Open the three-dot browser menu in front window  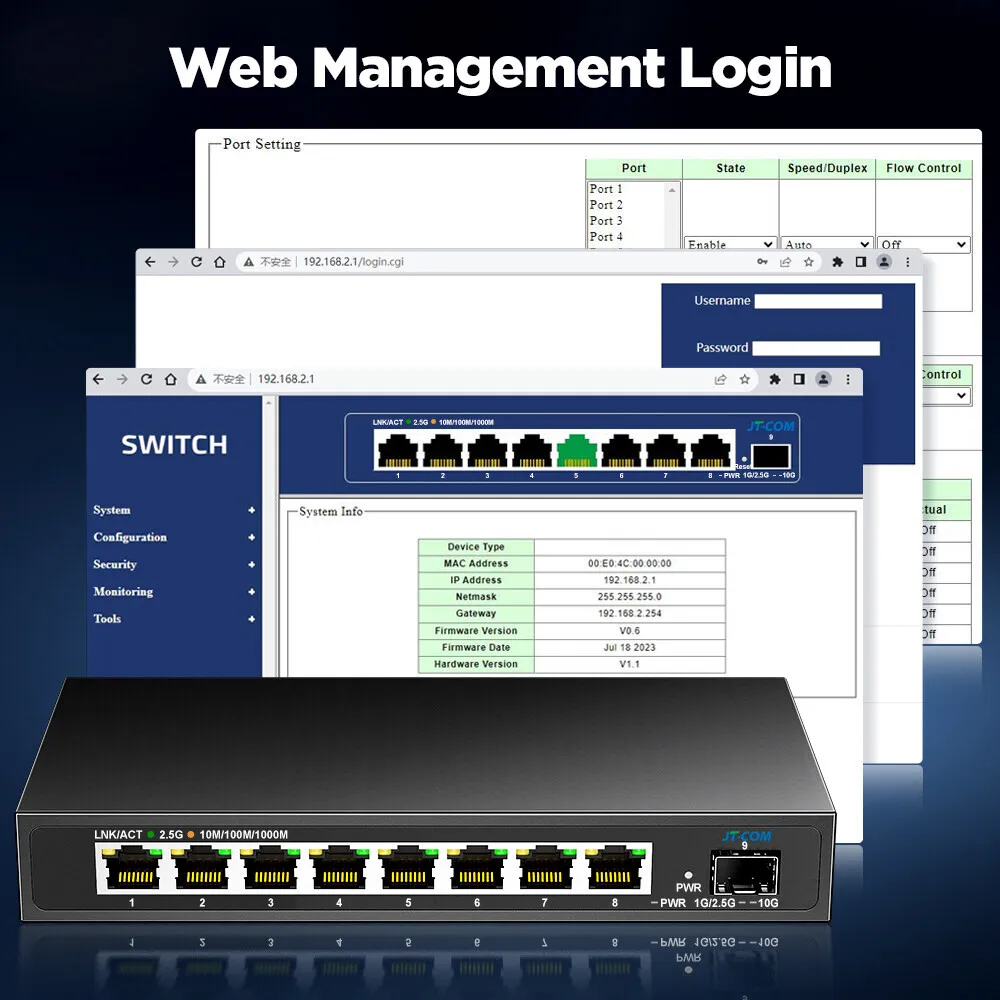848,379
